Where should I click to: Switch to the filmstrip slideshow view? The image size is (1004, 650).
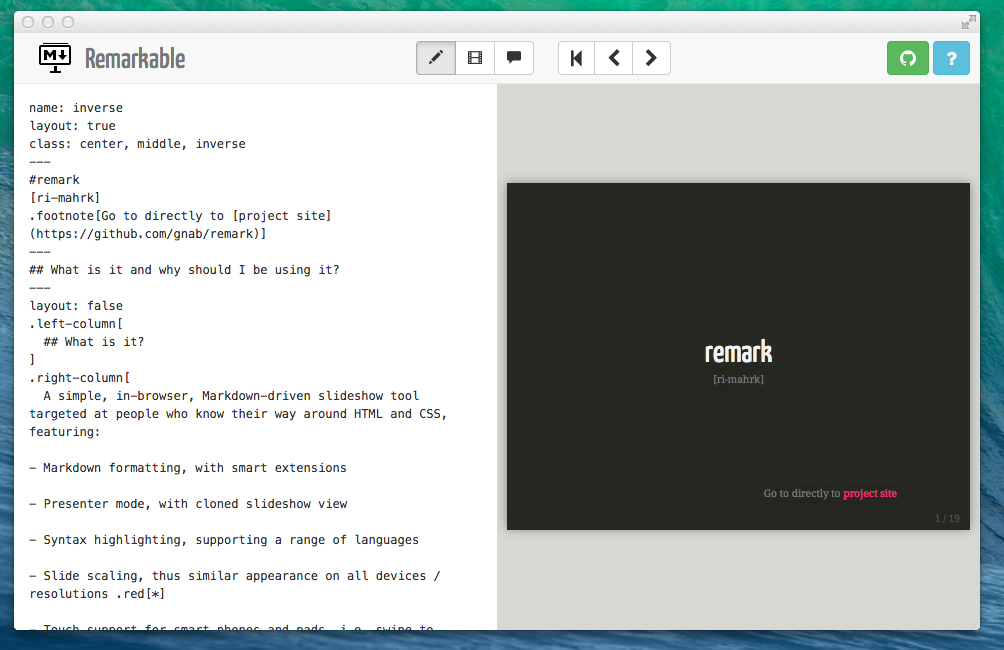pyautogui.click(x=475, y=58)
